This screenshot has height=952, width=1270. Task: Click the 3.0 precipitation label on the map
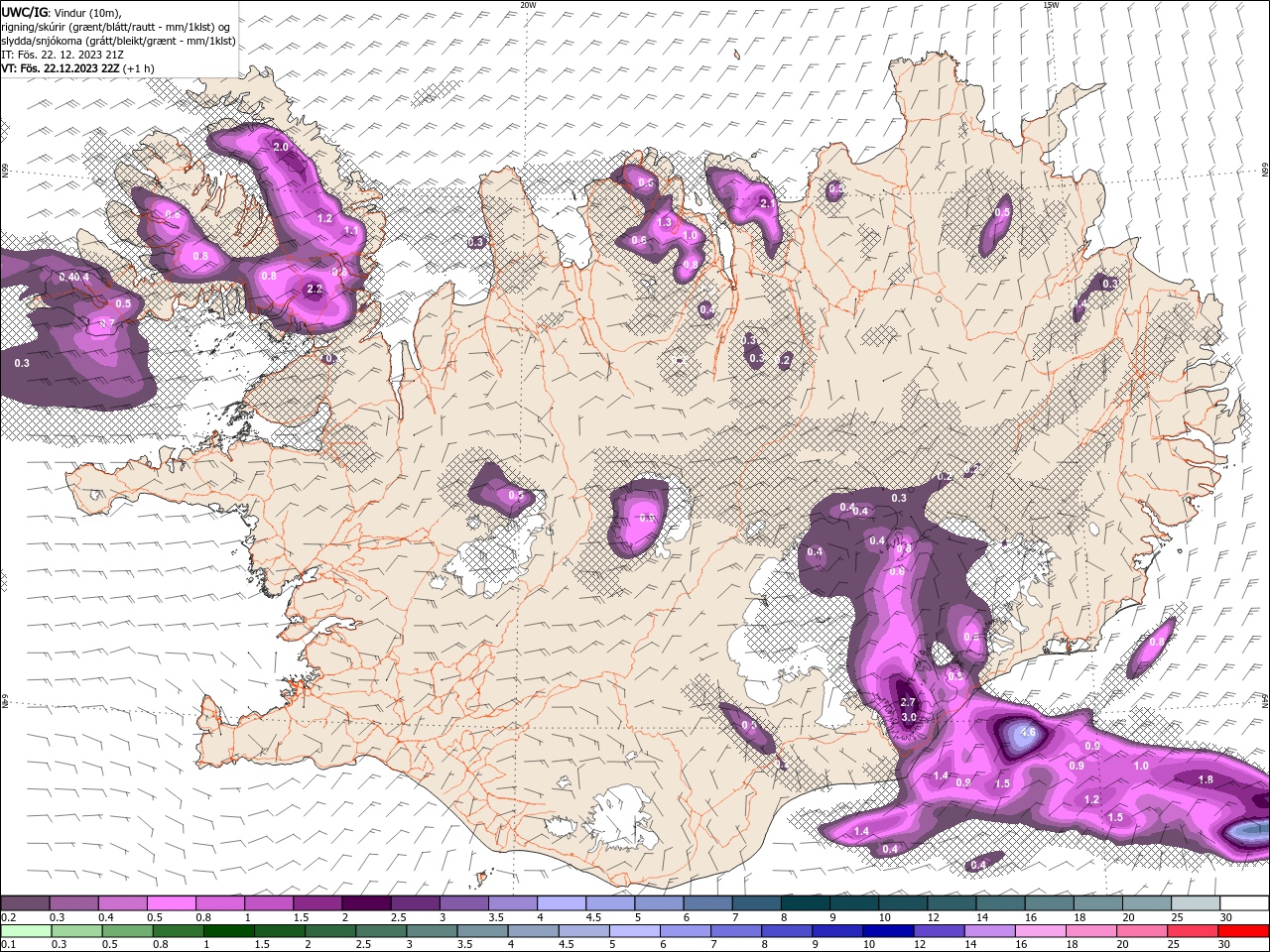908,716
